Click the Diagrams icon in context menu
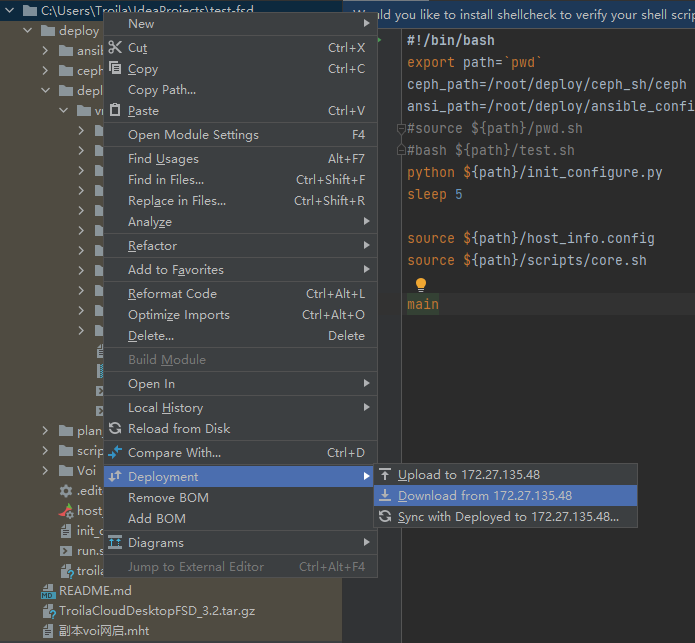The height and width of the screenshot is (643, 695). [114, 543]
